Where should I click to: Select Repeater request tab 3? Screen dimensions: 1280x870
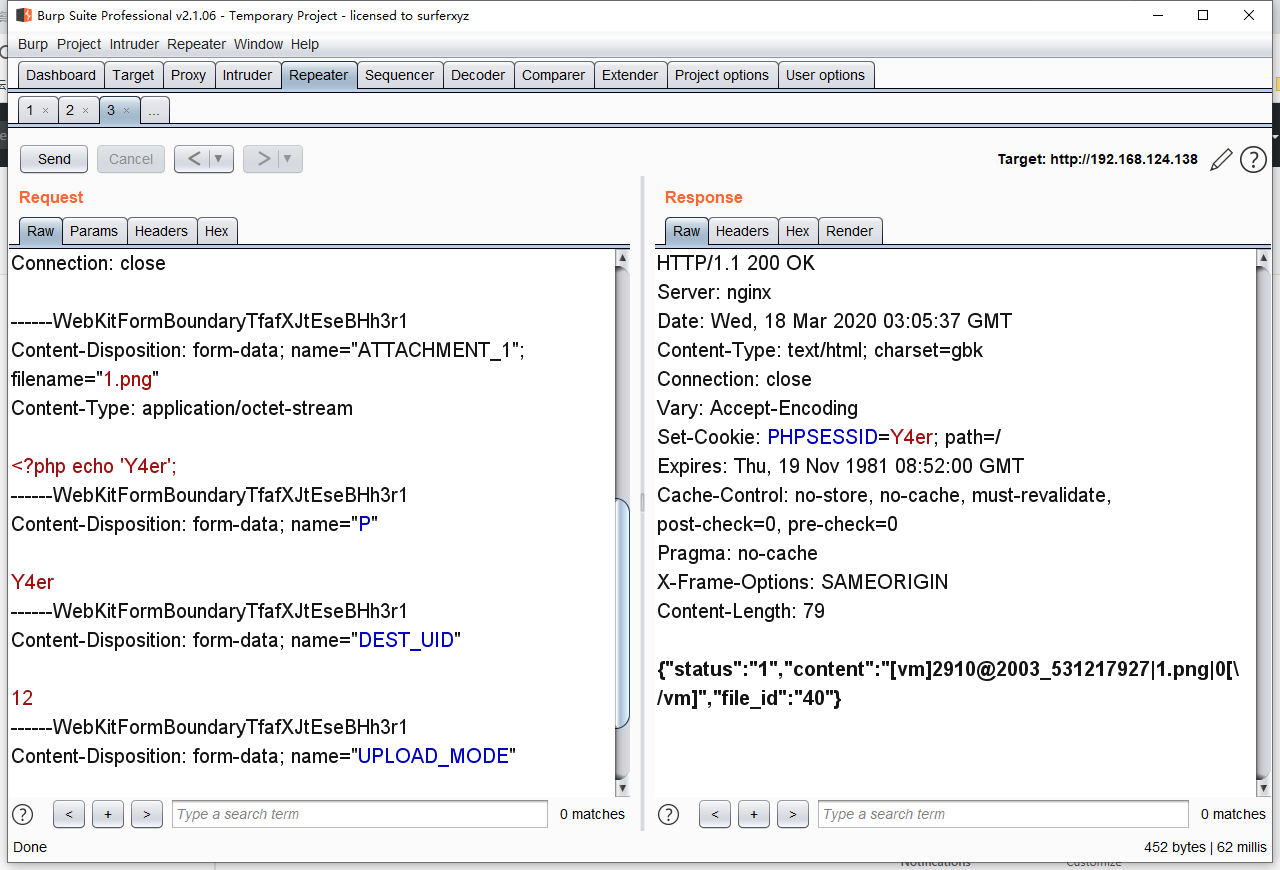pyautogui.click(x=110, y=111)
